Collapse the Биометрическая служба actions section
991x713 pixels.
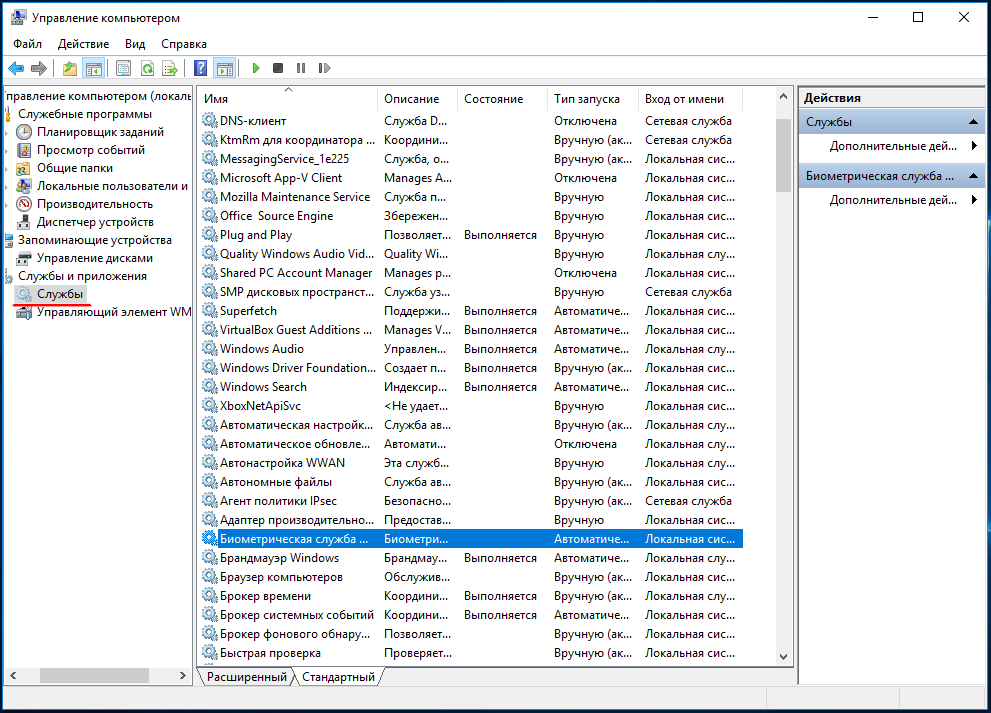pos(973,176)
